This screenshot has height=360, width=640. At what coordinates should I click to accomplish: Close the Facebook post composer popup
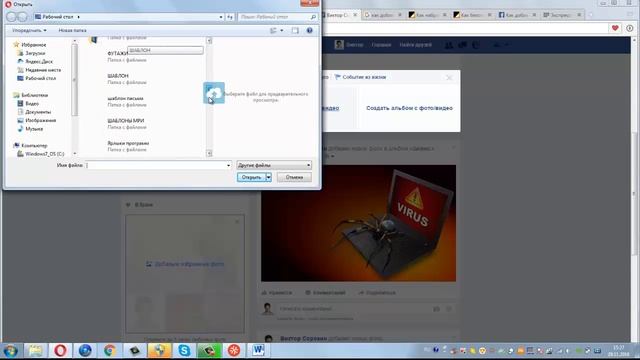pyautogui.click(x=449, y=77)
